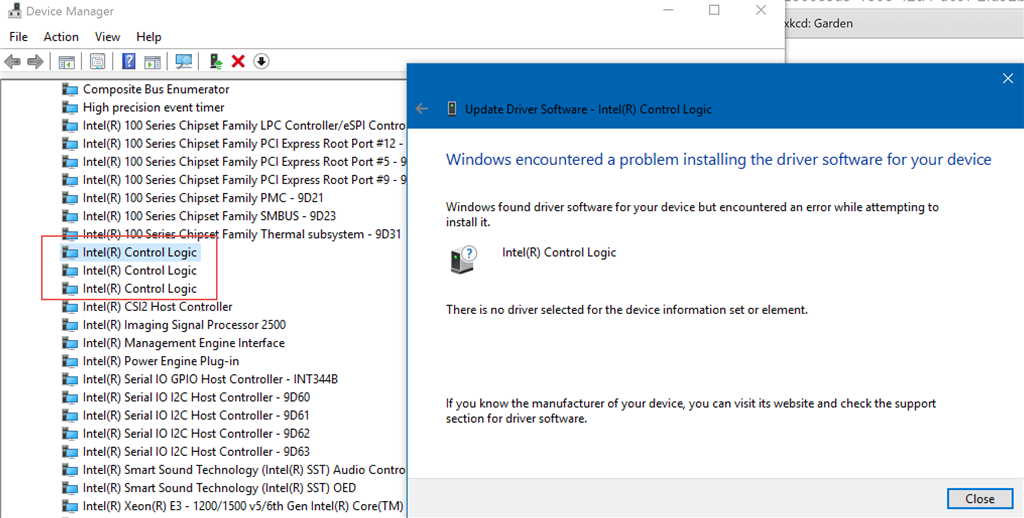Select Serial IO I2C Host Controller - 9D61
Screen dimensions: 1024x518
click(185, 415)
